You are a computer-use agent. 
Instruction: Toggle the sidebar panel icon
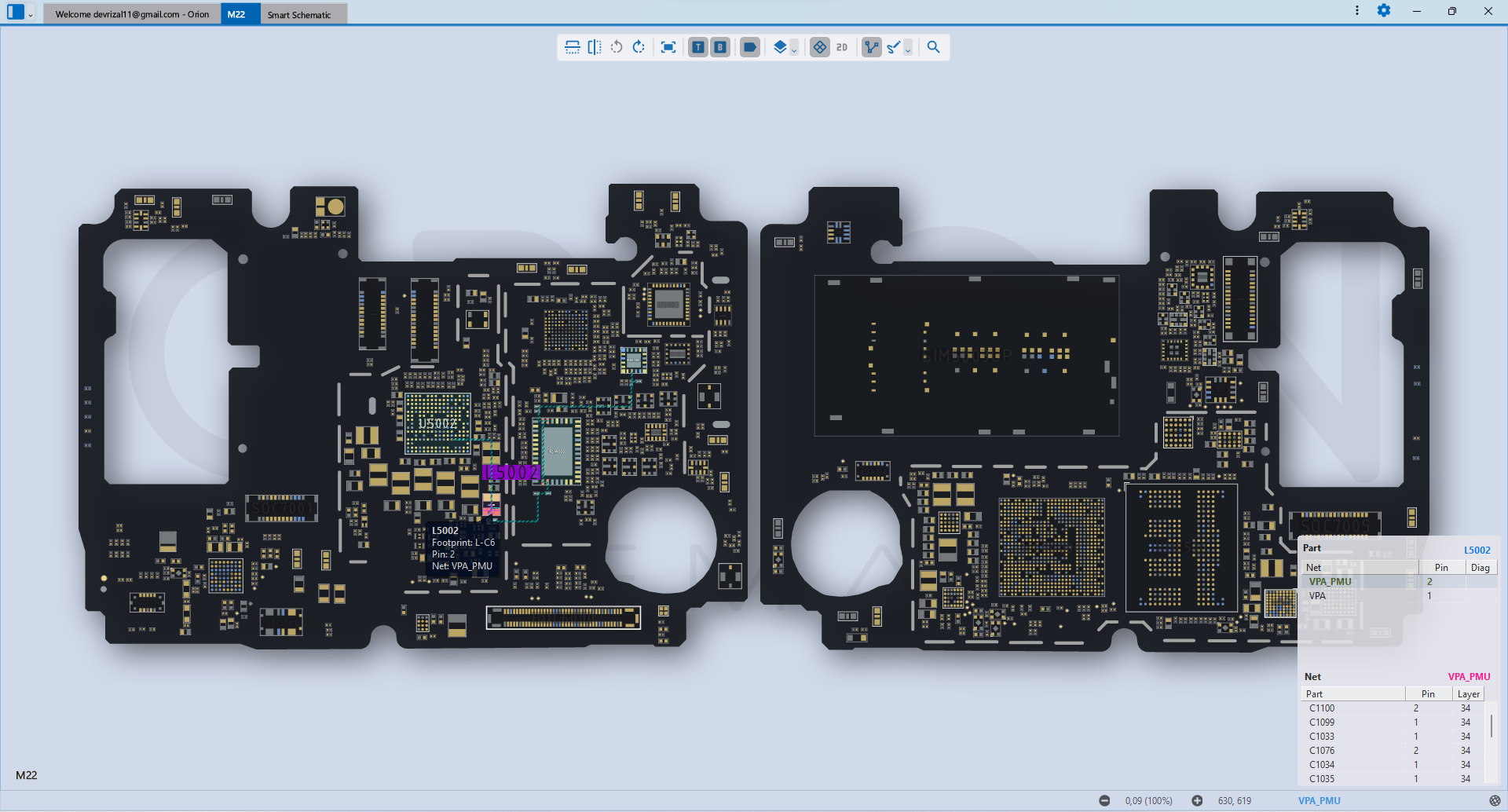[16, 12]
